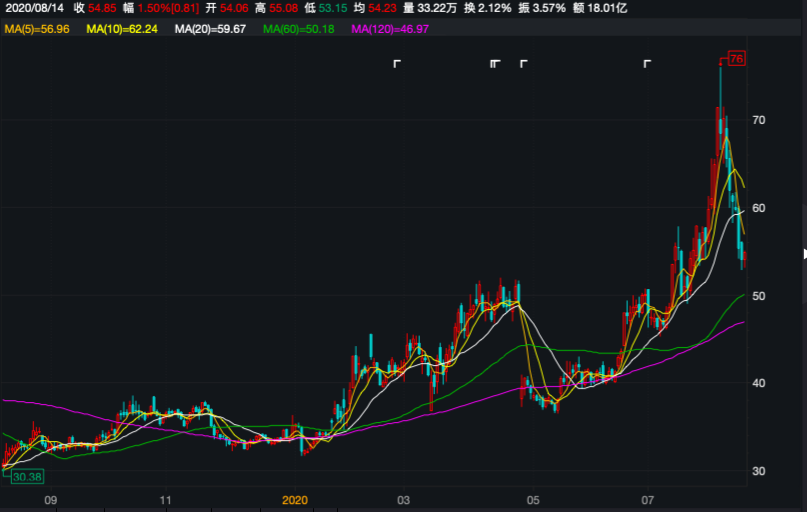This screenshot has height=512, width=807.
Task: Select the MA(10)=62.24 indicator label
Action: (122, 30)
